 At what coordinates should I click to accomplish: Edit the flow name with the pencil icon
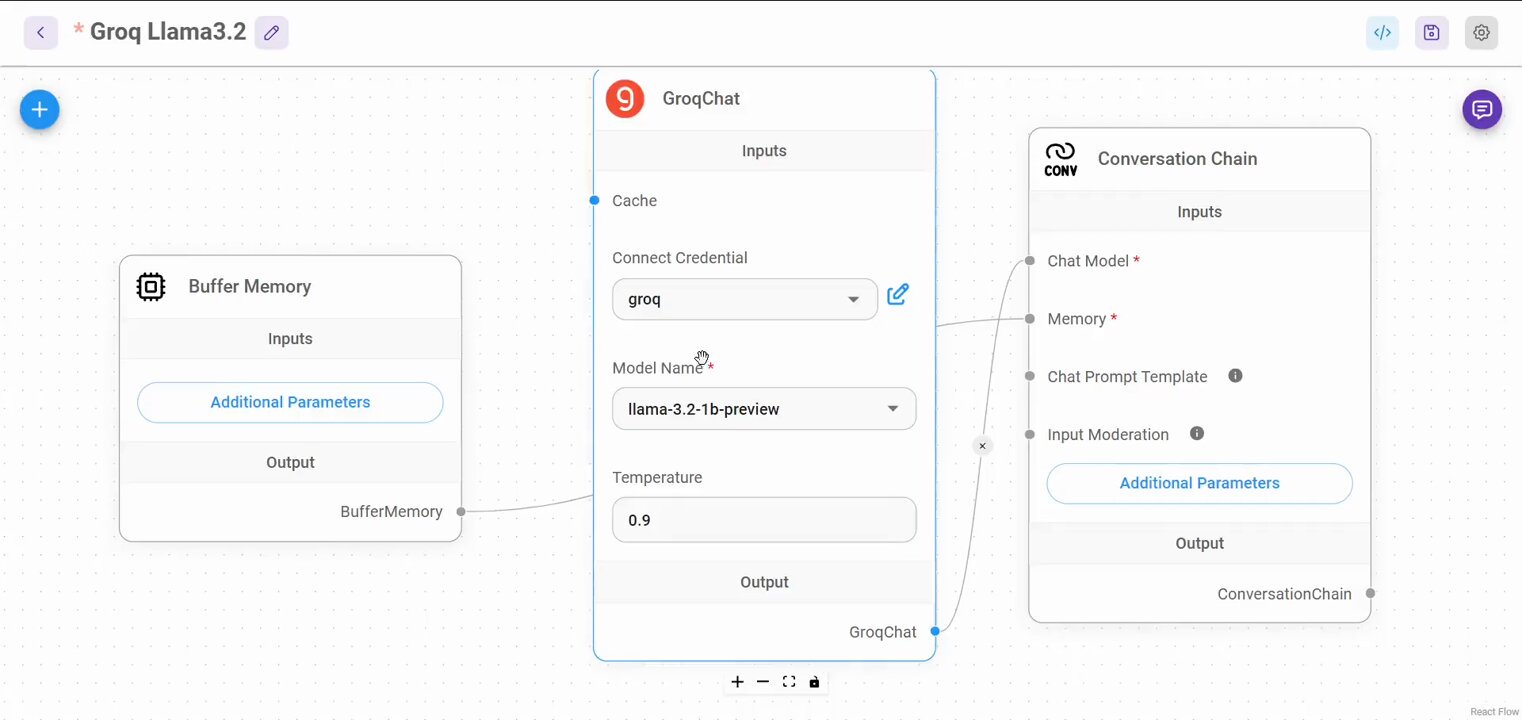coord(272,32)
